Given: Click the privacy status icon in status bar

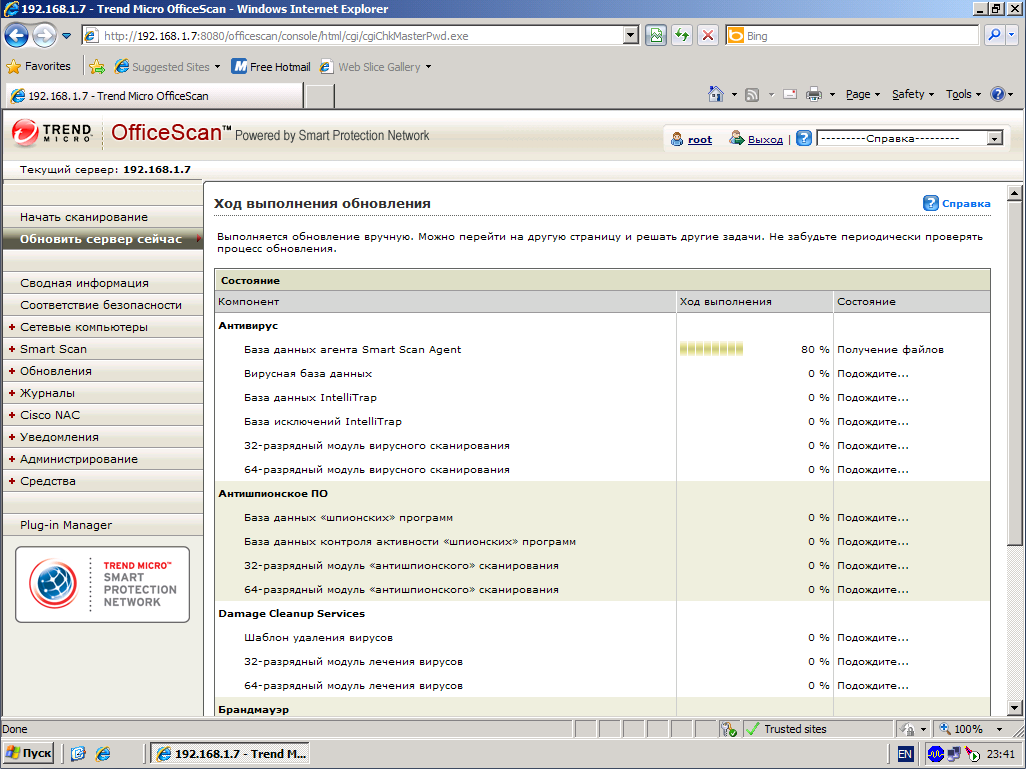Looking at the screenshot, I should click(728, 728).
